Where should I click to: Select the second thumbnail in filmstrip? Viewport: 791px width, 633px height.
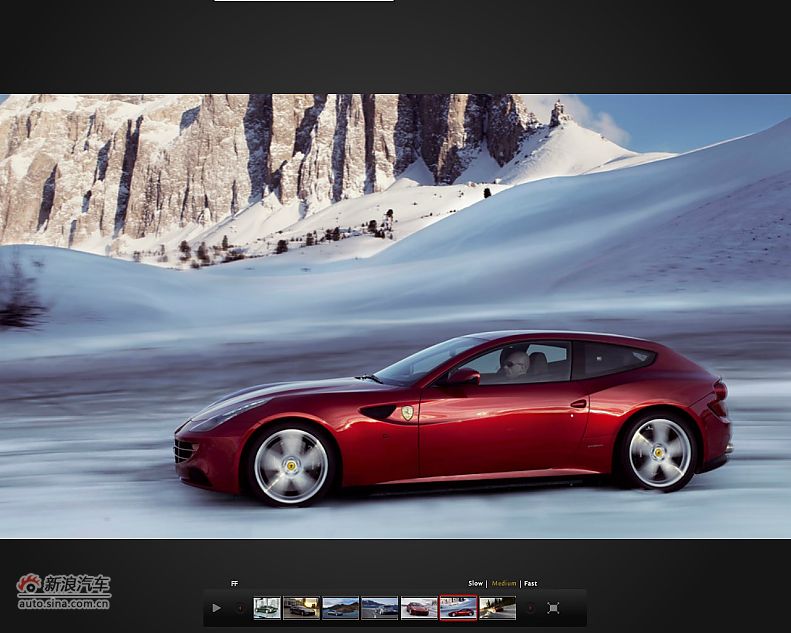pos(301,608)
